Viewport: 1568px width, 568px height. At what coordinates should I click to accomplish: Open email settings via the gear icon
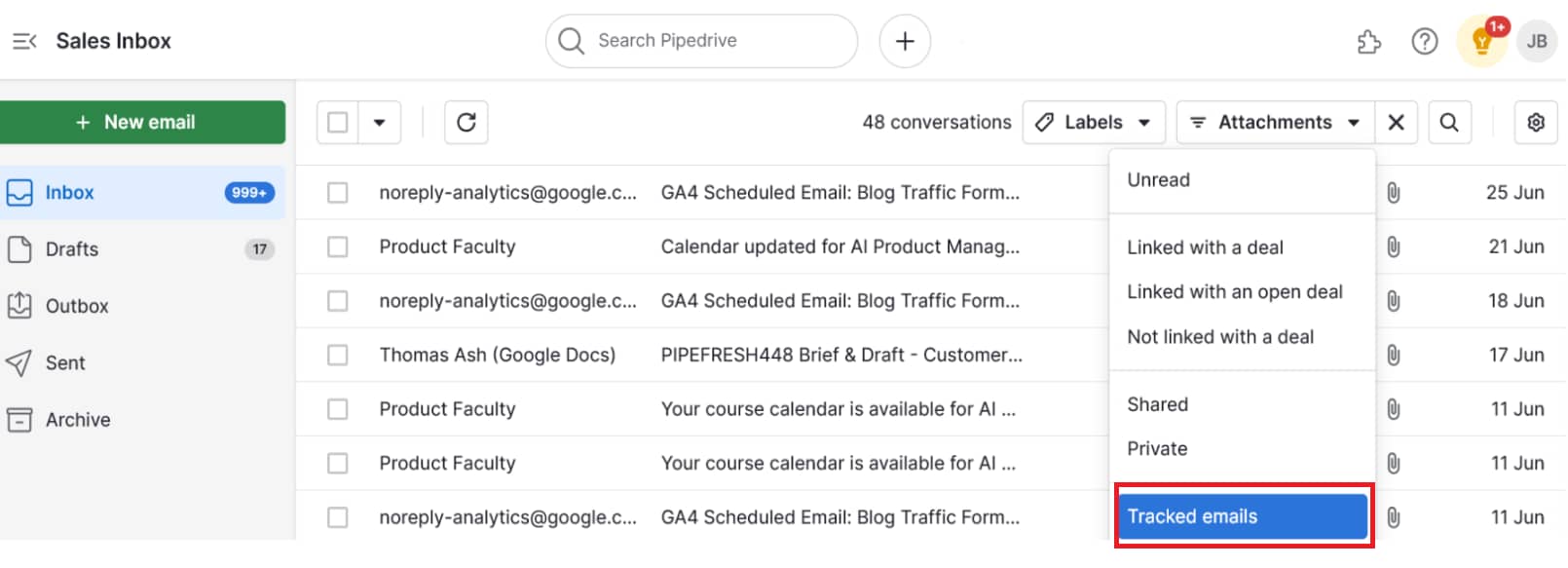[x=1536, y=122]
